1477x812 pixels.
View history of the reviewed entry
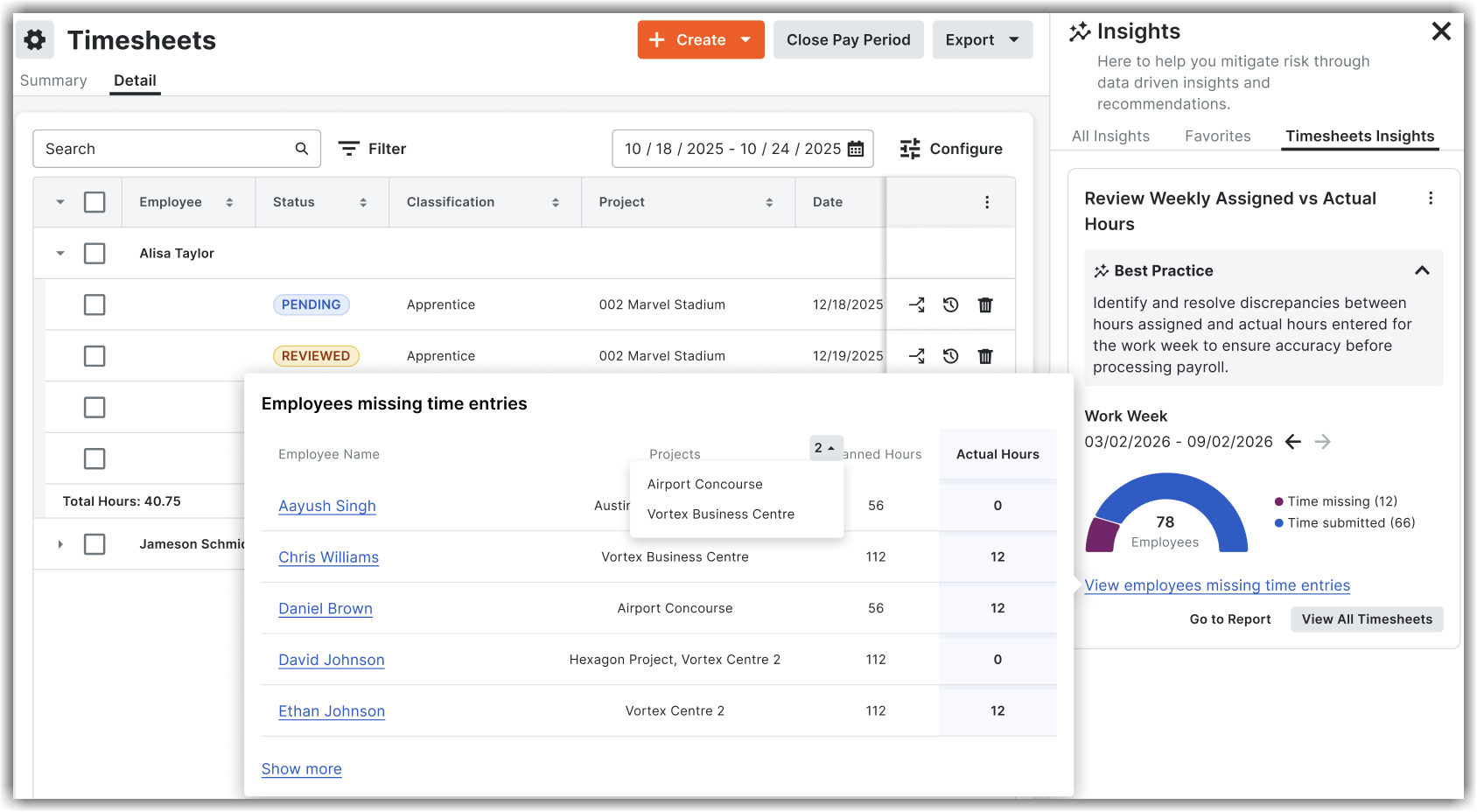(951, 356)
